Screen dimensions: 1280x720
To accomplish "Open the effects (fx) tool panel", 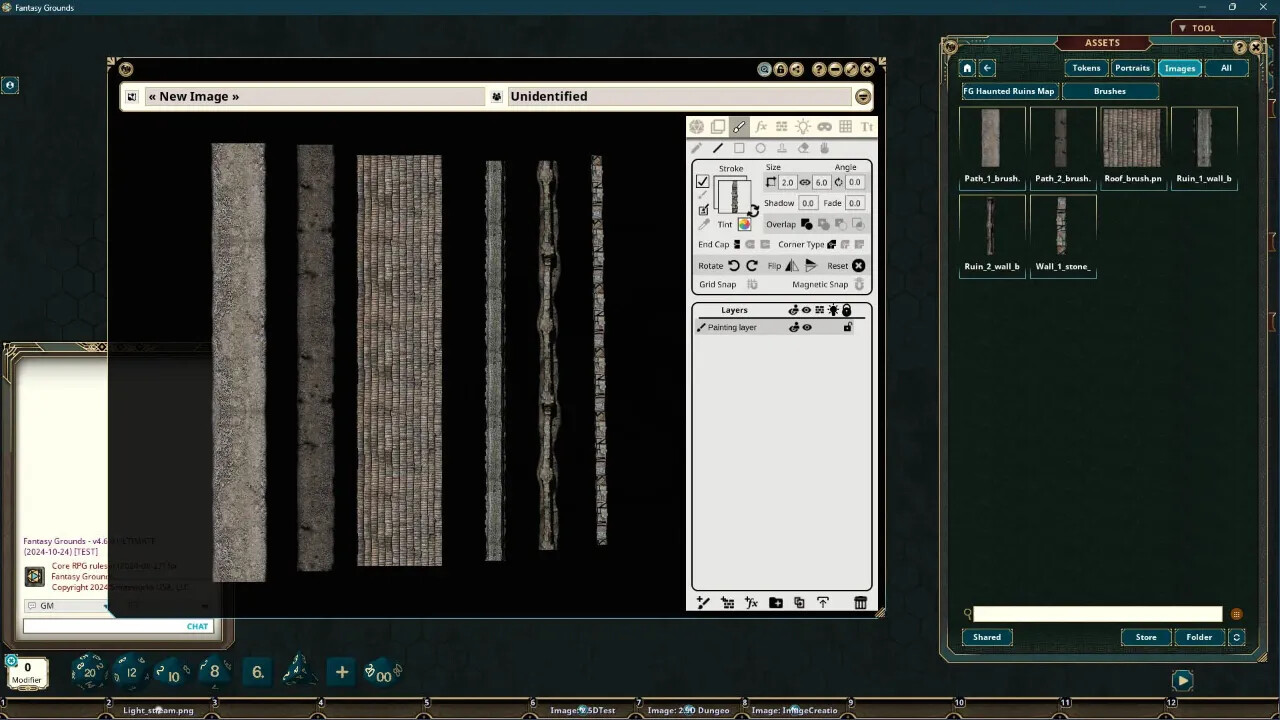I will [x=761, y=127].
